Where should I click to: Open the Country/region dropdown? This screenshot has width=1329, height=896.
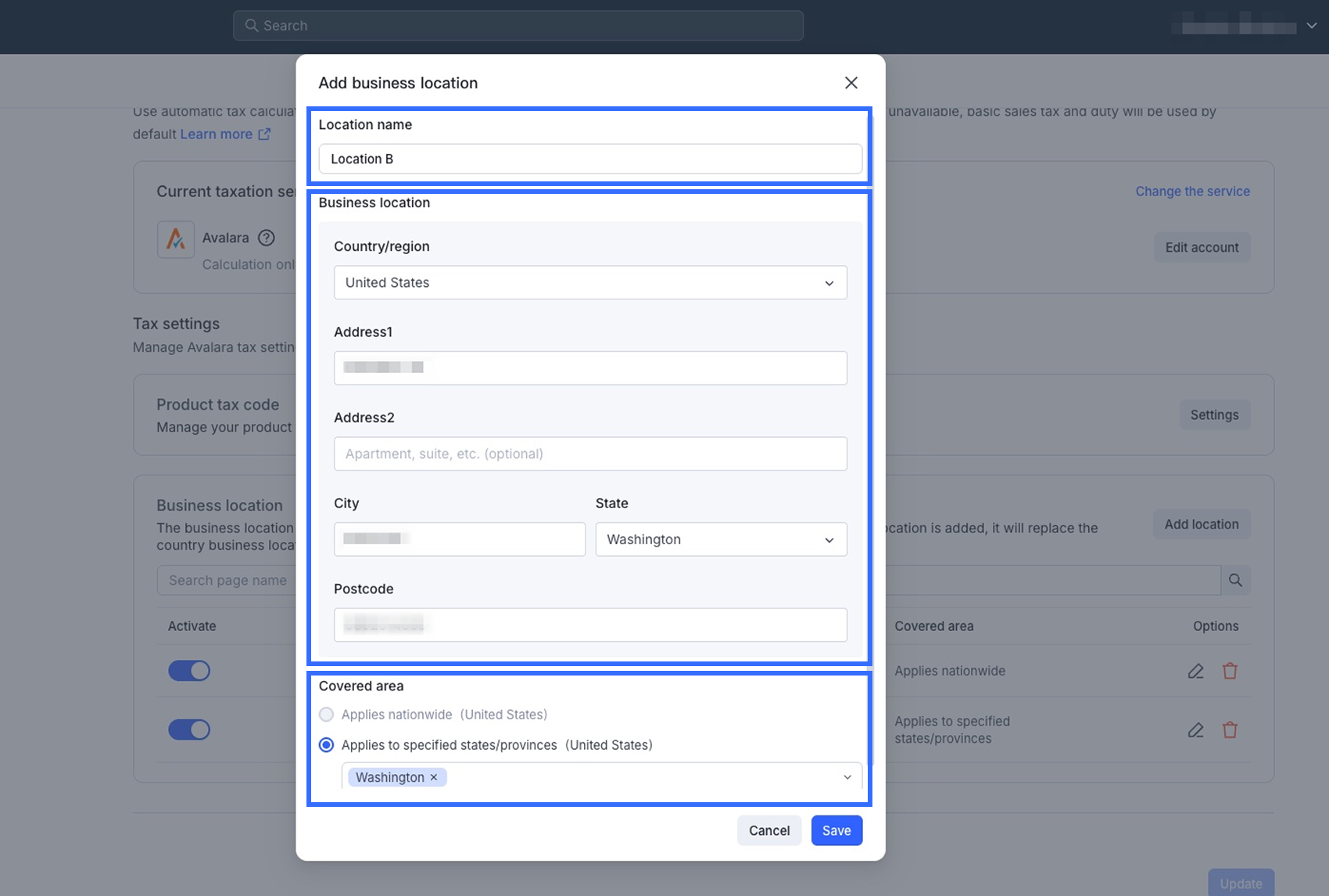pyautogui.click(x=590, y=283)
